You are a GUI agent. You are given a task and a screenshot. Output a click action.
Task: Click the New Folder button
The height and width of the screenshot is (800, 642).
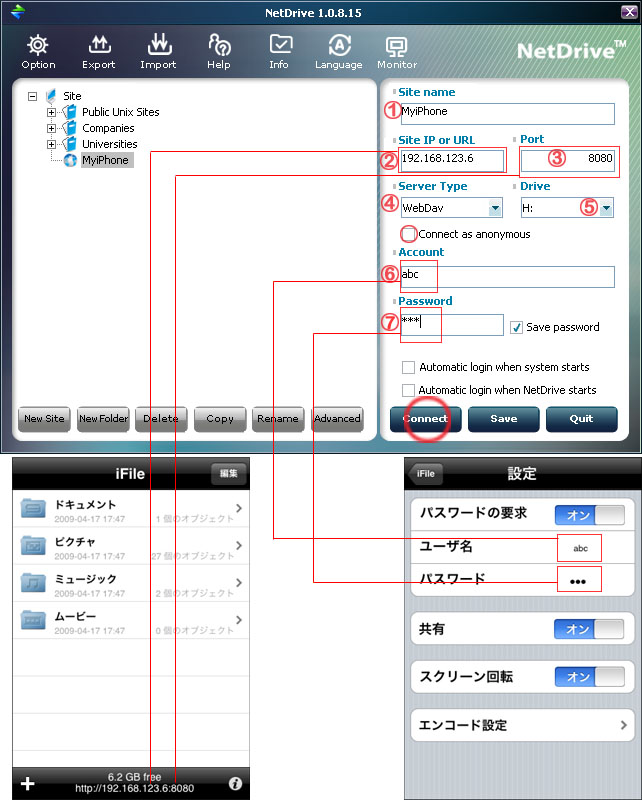(103, 419)
